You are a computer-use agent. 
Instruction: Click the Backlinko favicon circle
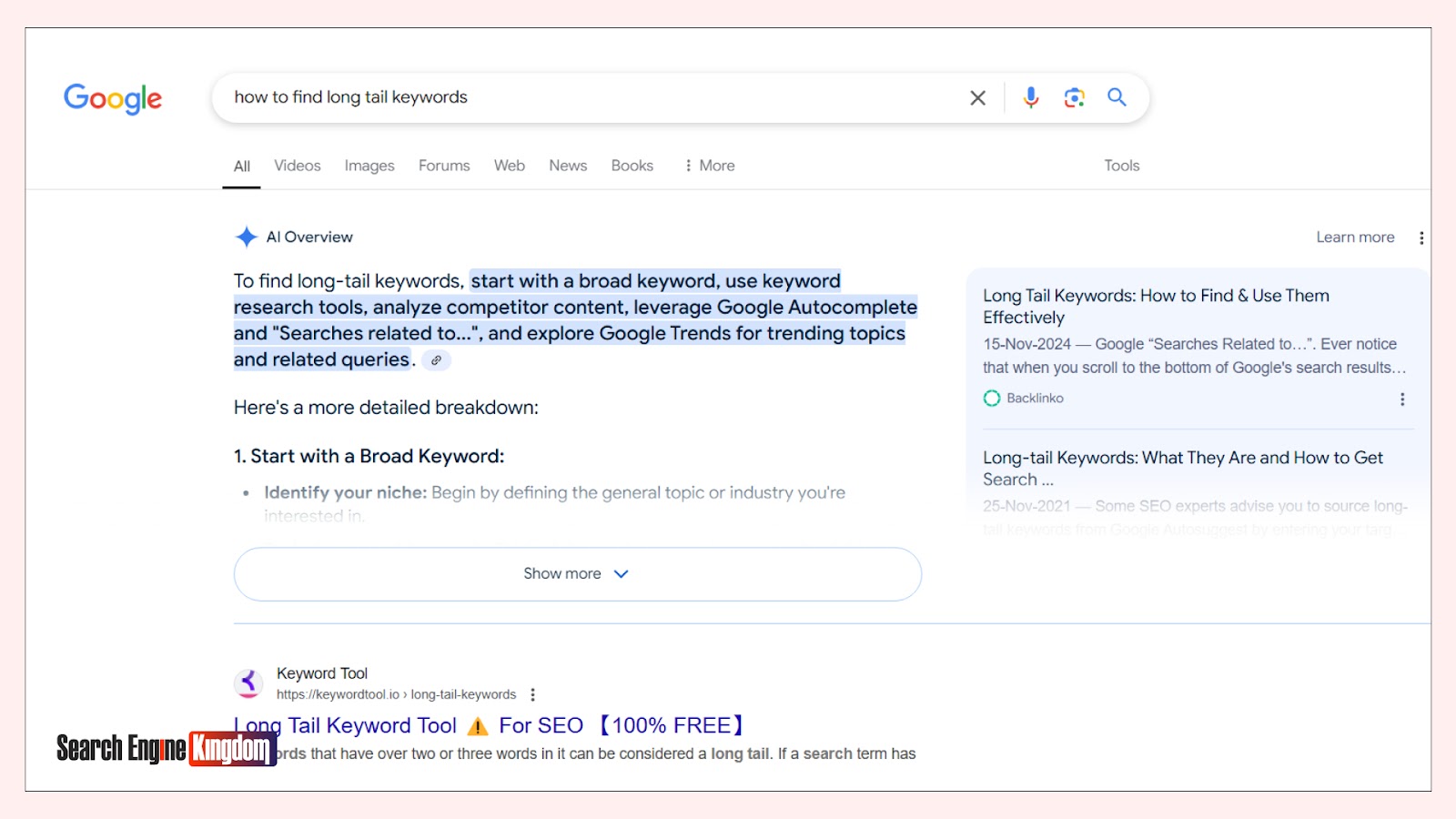pyautogui.click(x=992, y=398)
